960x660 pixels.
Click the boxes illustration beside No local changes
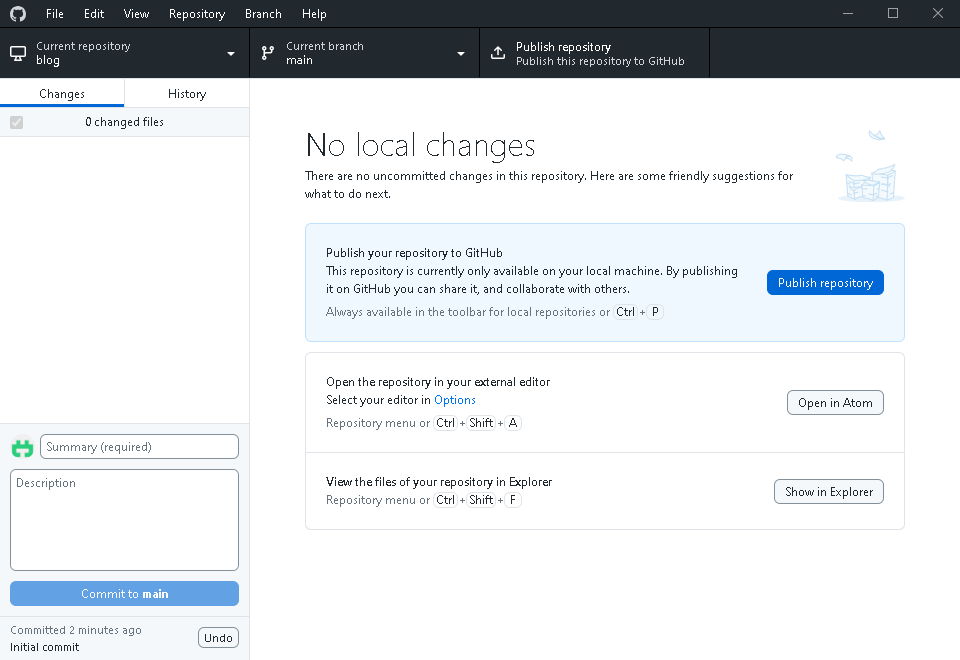[869, 168]
